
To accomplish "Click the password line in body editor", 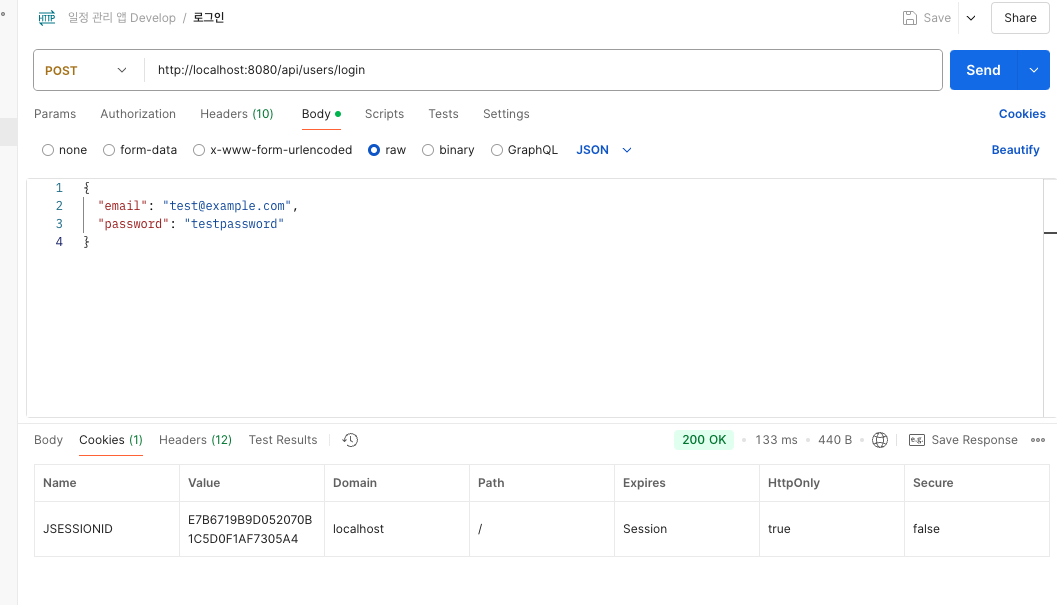I will [191, 224].
